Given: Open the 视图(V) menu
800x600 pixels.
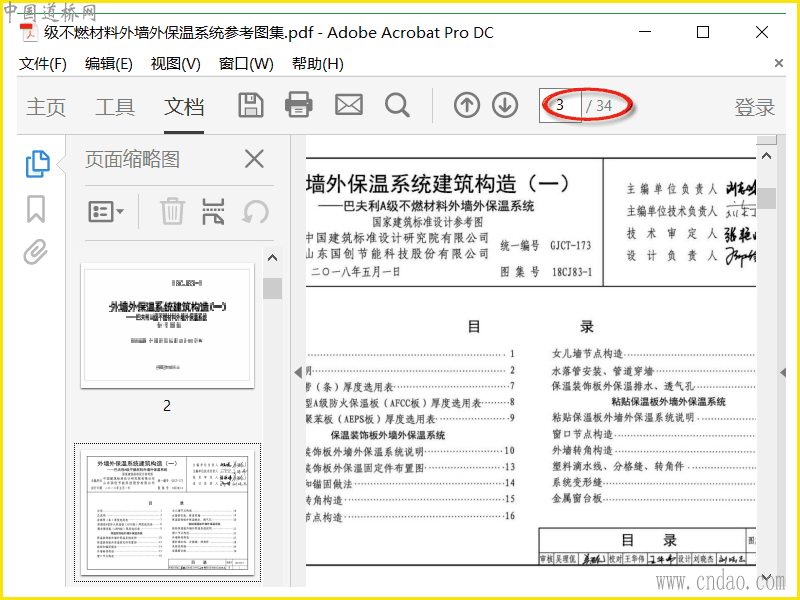Looking at the screenshot, I should (x=176, y=64).
